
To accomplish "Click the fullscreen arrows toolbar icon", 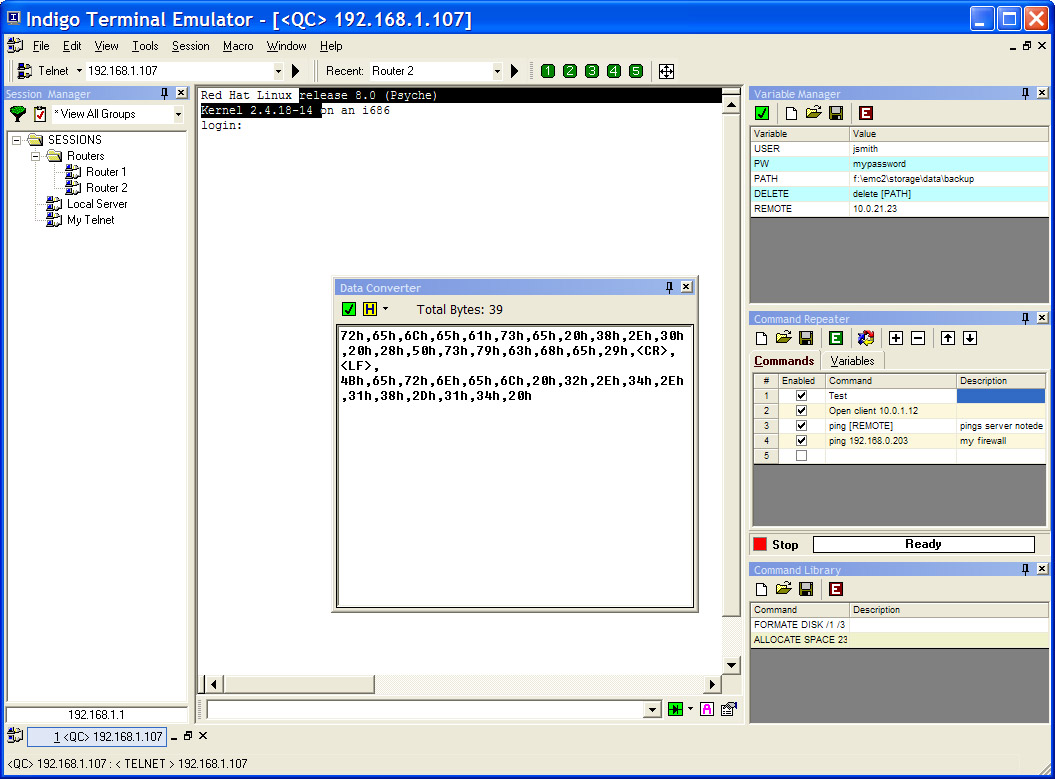I will point(666,71).
